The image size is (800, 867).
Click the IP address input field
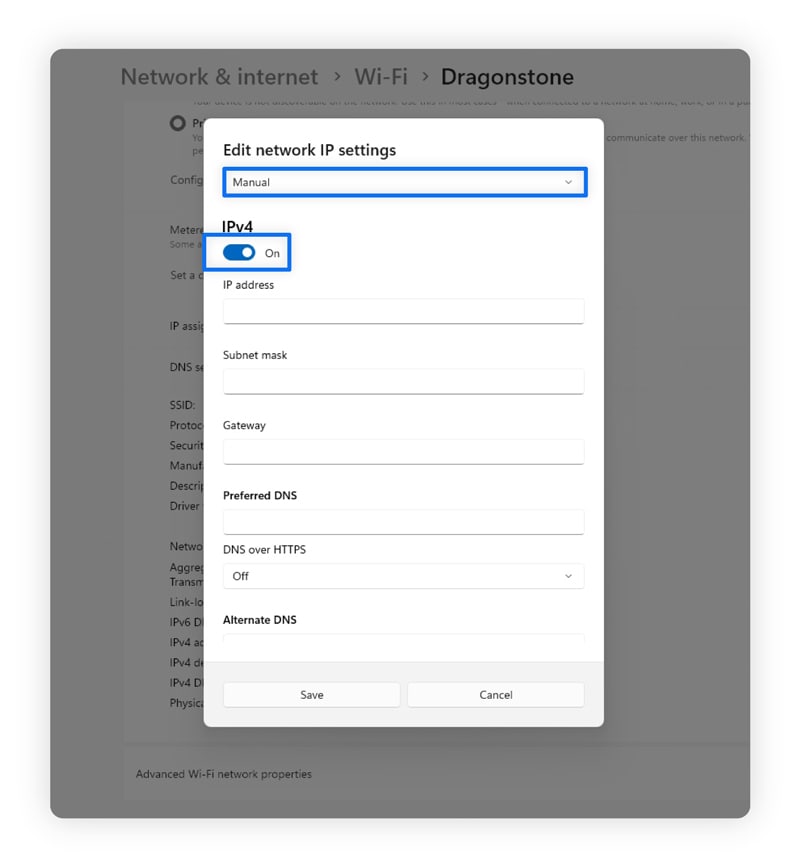403,311
